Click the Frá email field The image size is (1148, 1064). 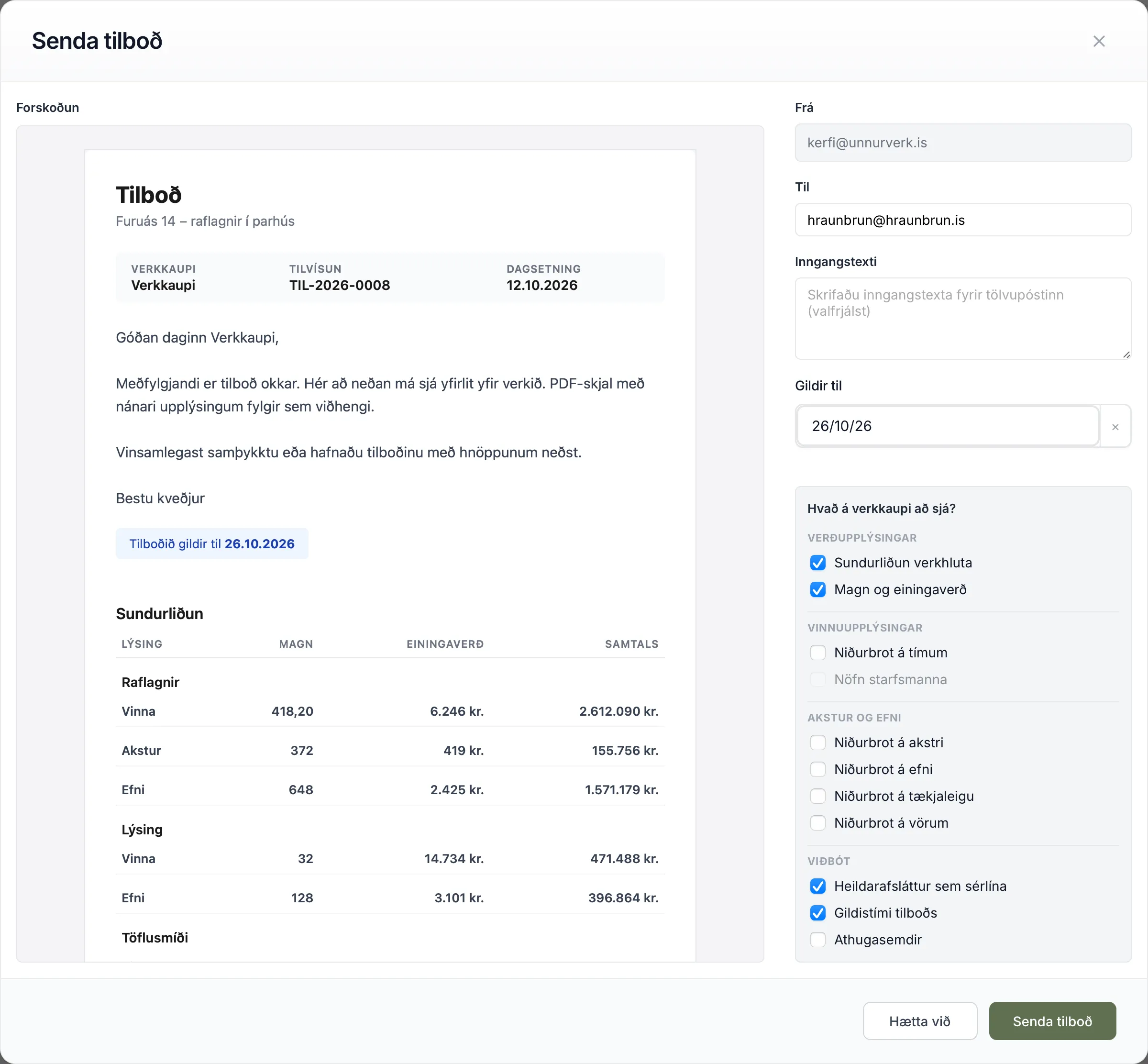tap(962, 143)
